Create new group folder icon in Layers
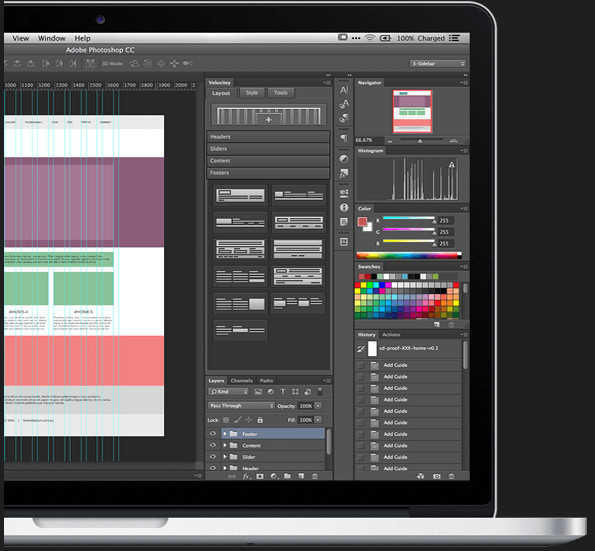 [287, 476]
